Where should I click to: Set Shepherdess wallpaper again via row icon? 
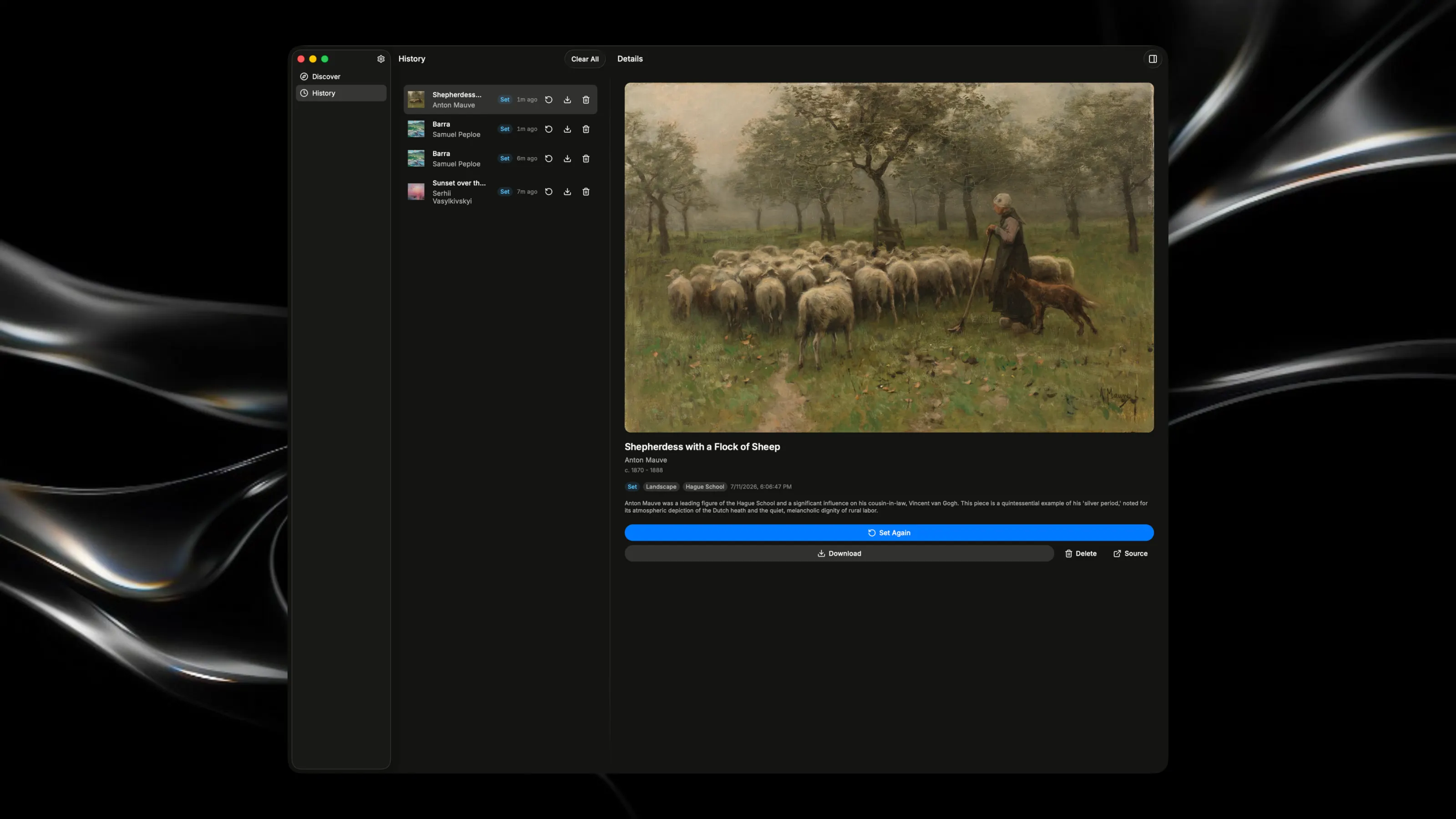[x=548, y=100]
